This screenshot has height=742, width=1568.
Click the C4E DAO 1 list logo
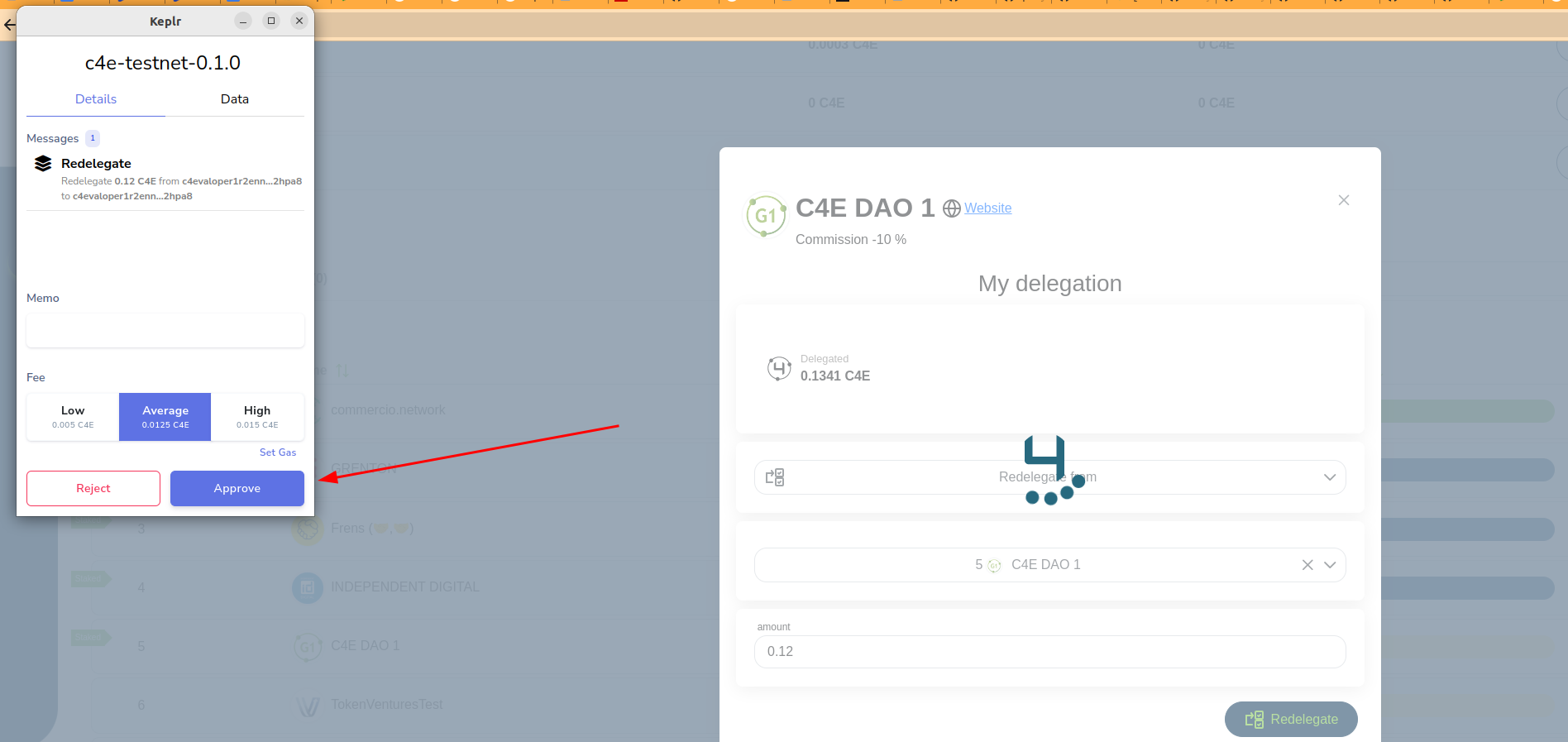pos(308,646)
